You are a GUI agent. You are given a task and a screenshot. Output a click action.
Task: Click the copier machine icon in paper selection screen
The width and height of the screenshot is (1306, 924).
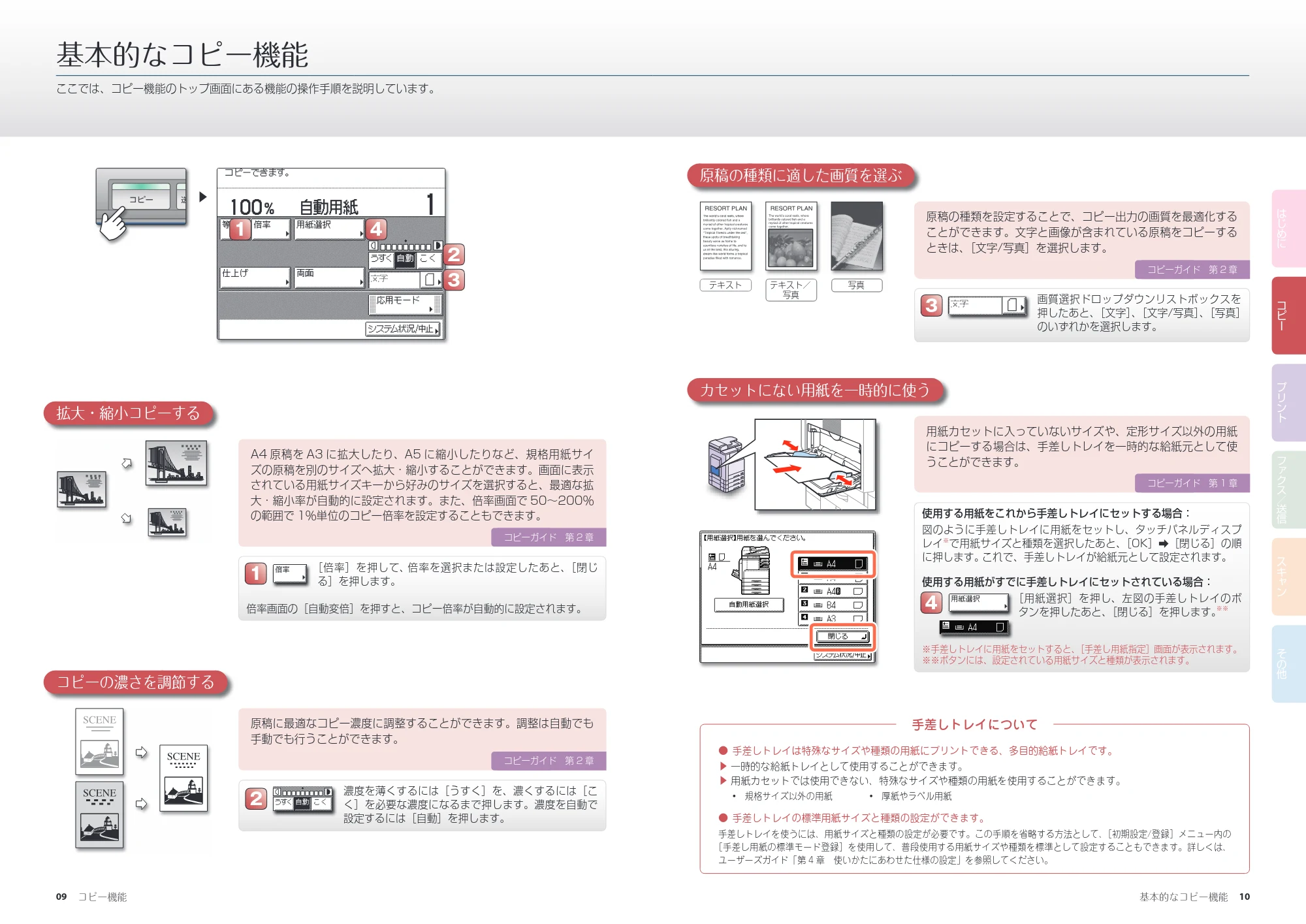click(x=751, y=570)
